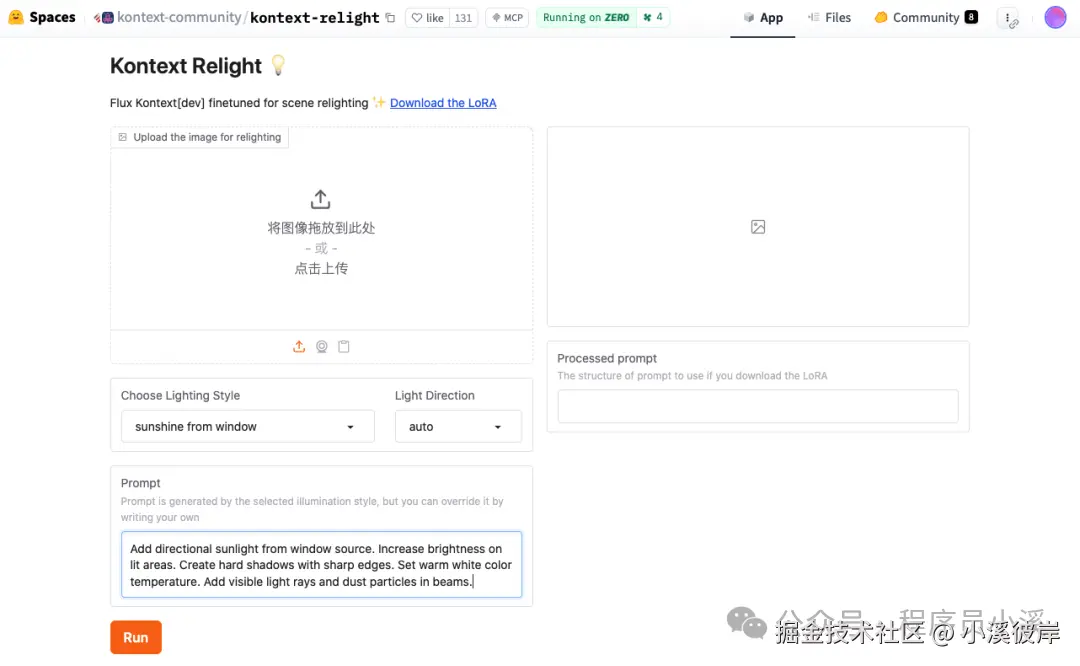This screenshot has height=666, width=1080.
Task: Click the Running on ZERO status badge
Action: (x=585, y=17)
